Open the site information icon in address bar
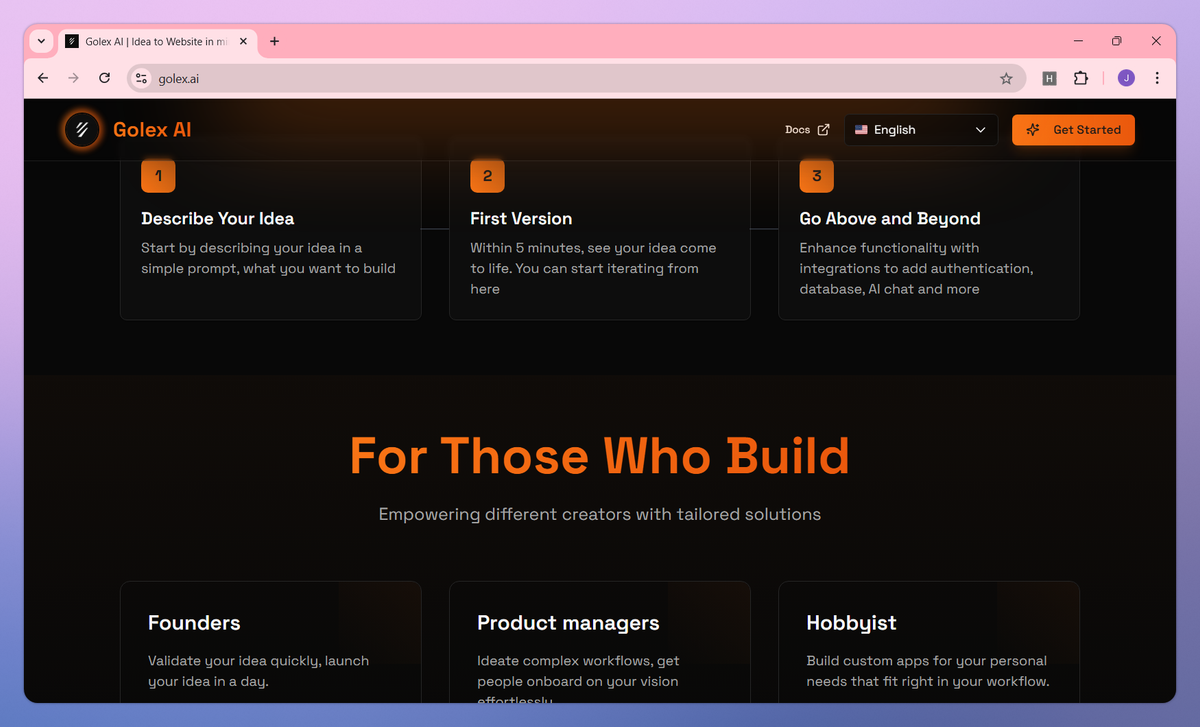The height and width of the screenshot is (727, 1200). 142,78
